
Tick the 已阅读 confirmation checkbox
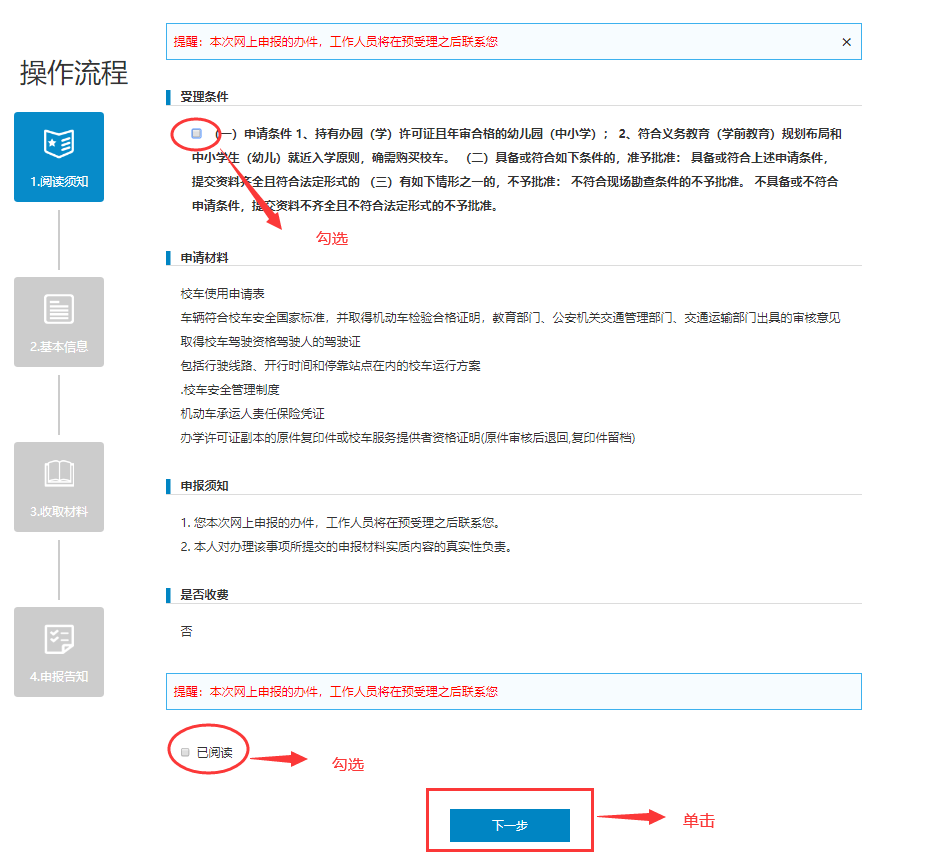tap(183, 750)
